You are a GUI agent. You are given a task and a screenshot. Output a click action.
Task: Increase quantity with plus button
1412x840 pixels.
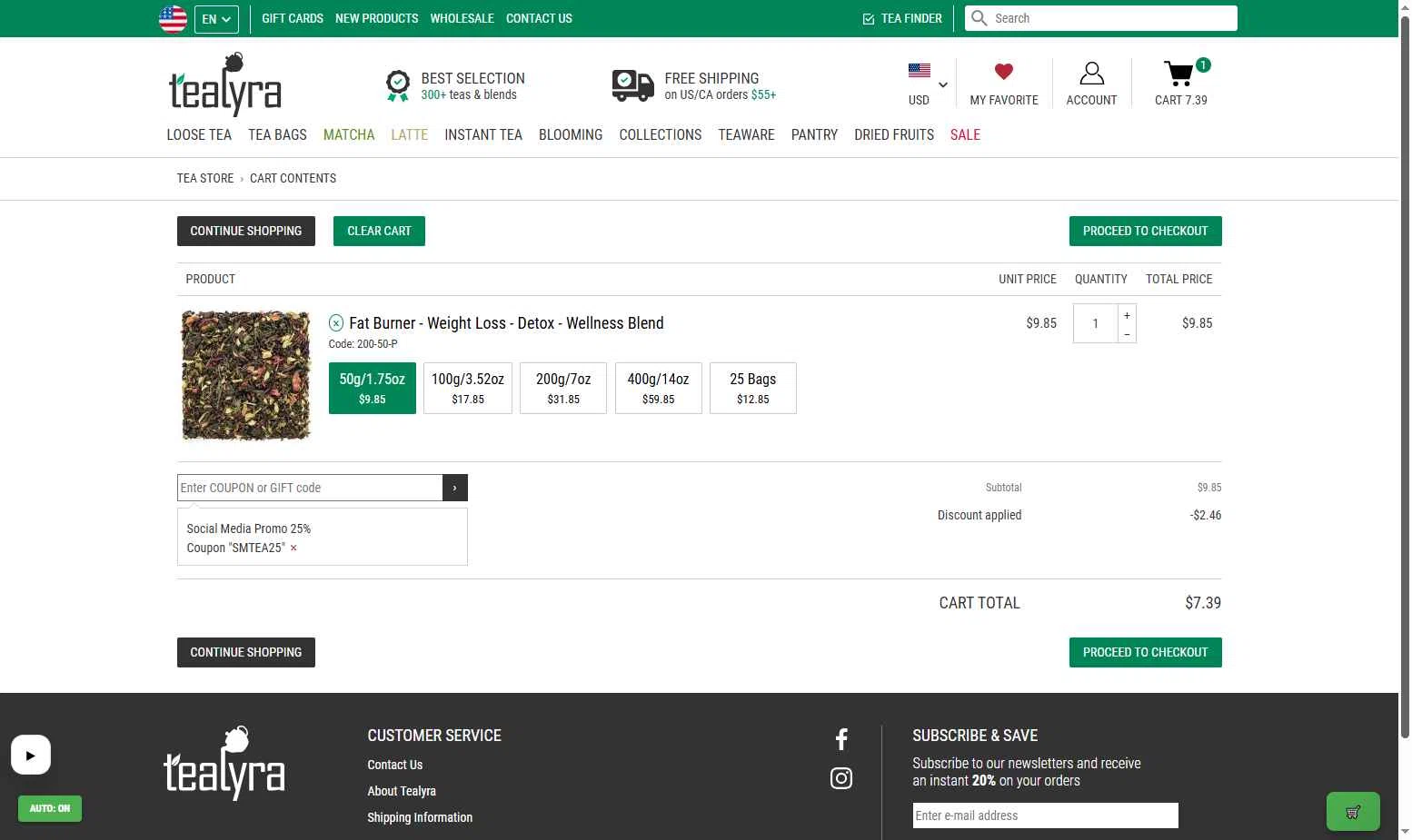tap(1127, 314)
